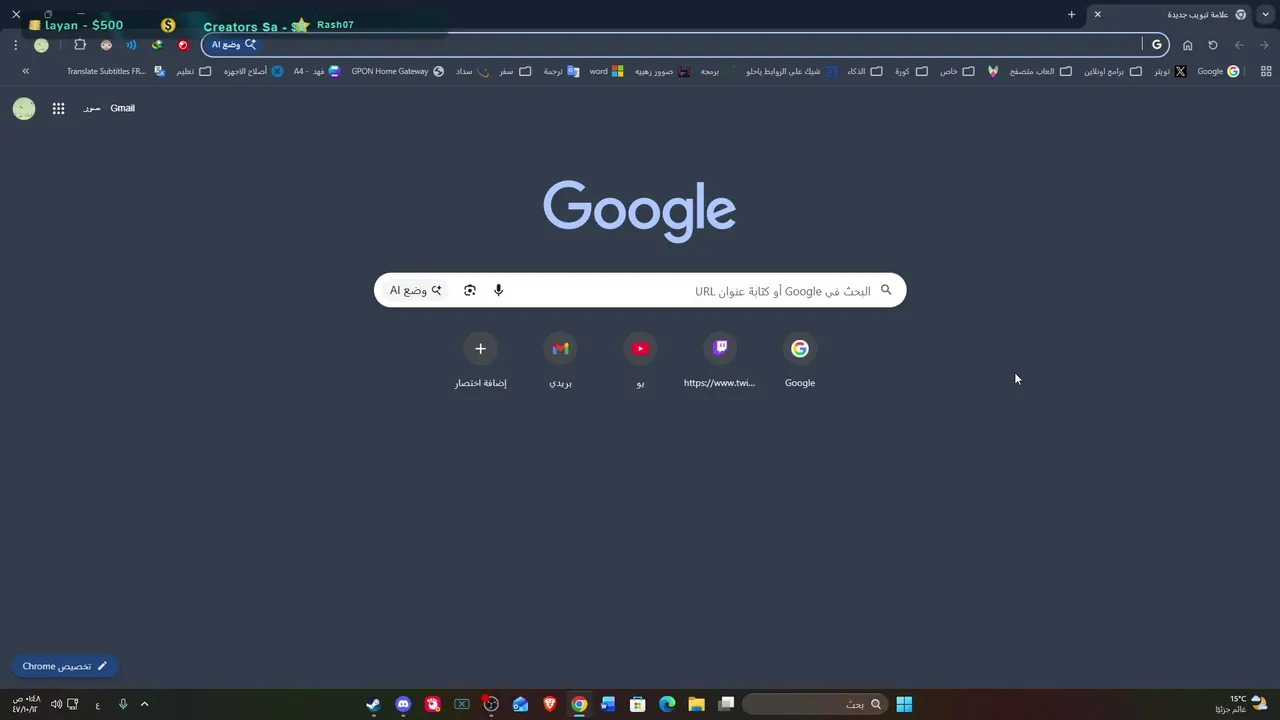The image size is (1280, 720).
Task: Open Google Lens image search icon
Action: pyautogui.click(x=470, y=291)
